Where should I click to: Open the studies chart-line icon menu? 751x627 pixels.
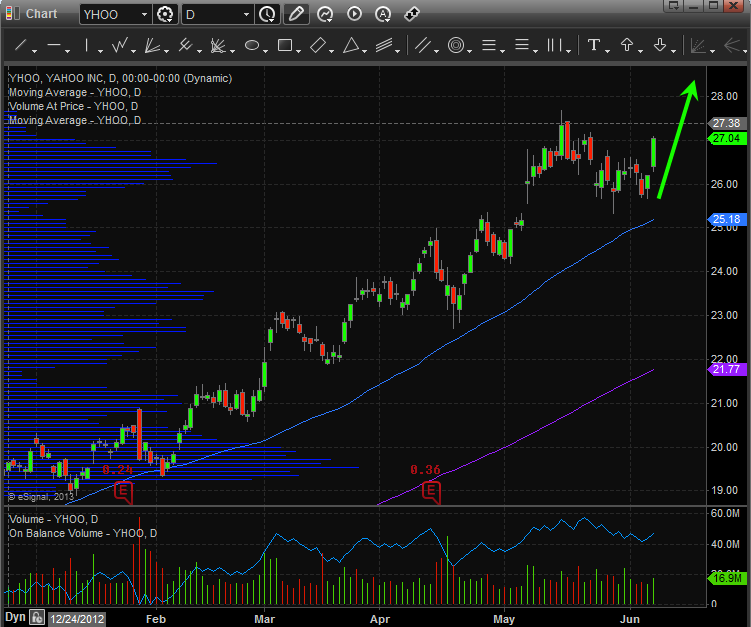pyautogui.click(x=325, y=14)
